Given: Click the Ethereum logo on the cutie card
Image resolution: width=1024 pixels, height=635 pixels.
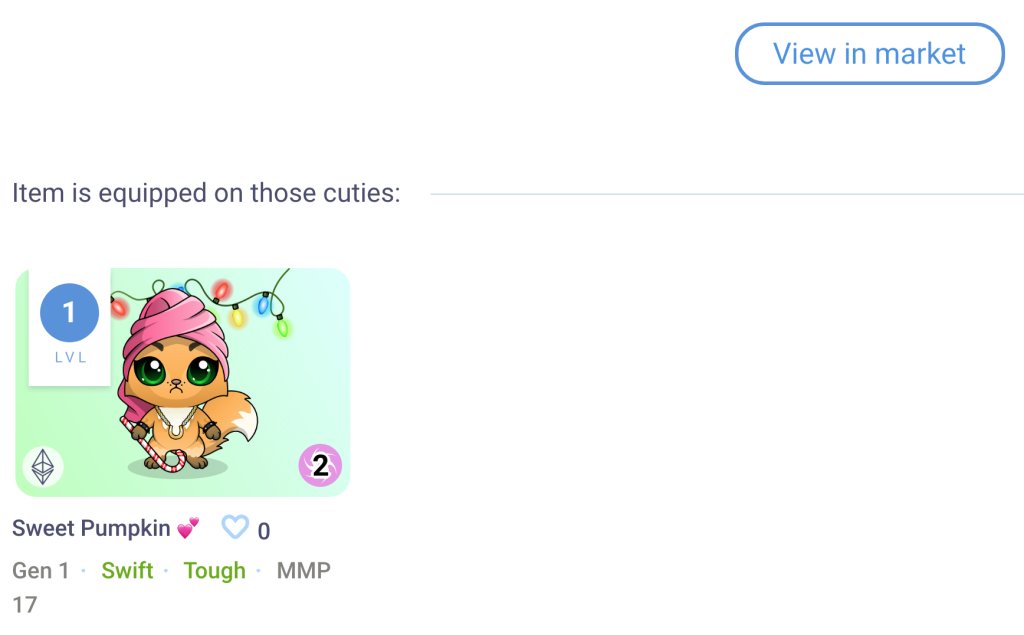Looking at the screenshot, I should [x=43, y=467].
